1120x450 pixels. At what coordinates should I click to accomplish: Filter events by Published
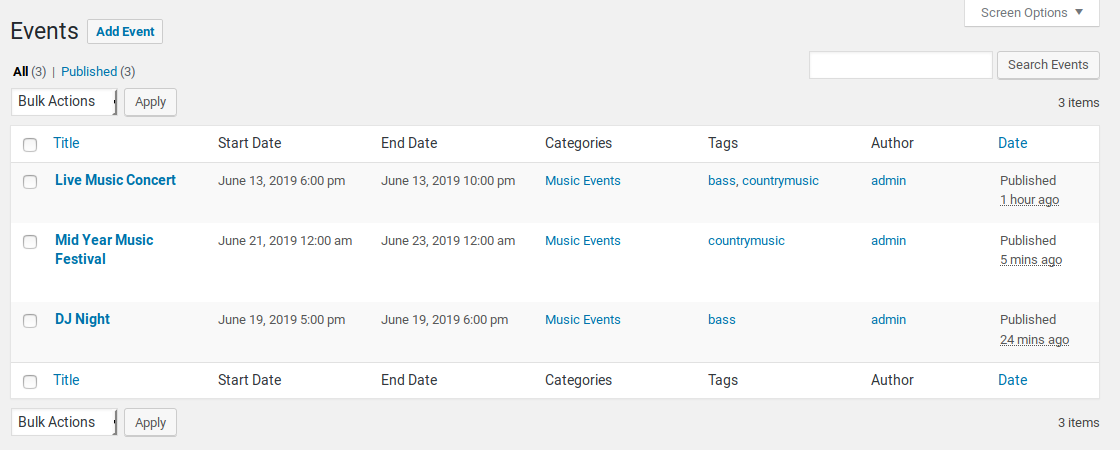(x=89, y=71)
